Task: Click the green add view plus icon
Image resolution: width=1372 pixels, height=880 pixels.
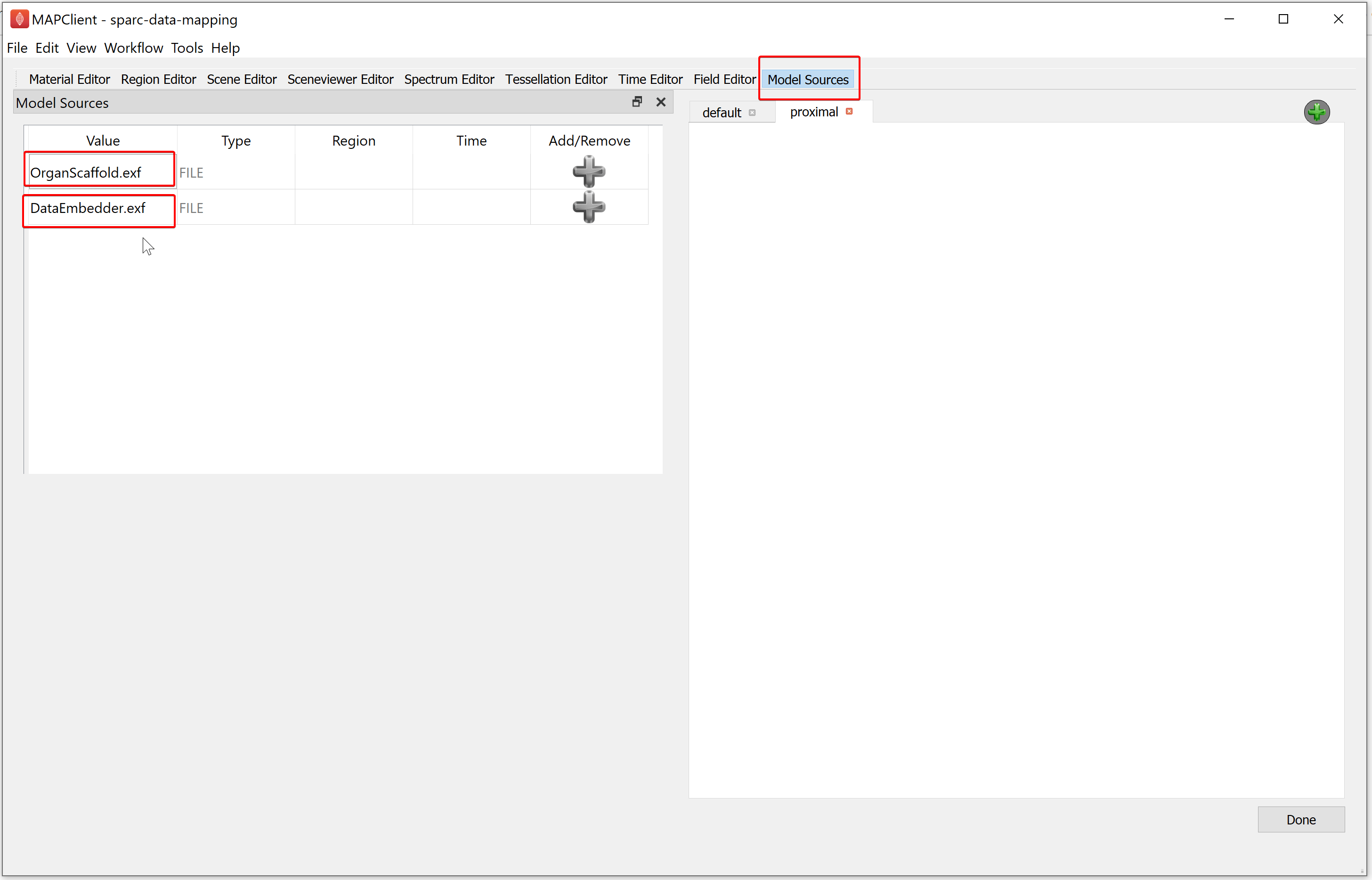Action: tap(1316, 112)
